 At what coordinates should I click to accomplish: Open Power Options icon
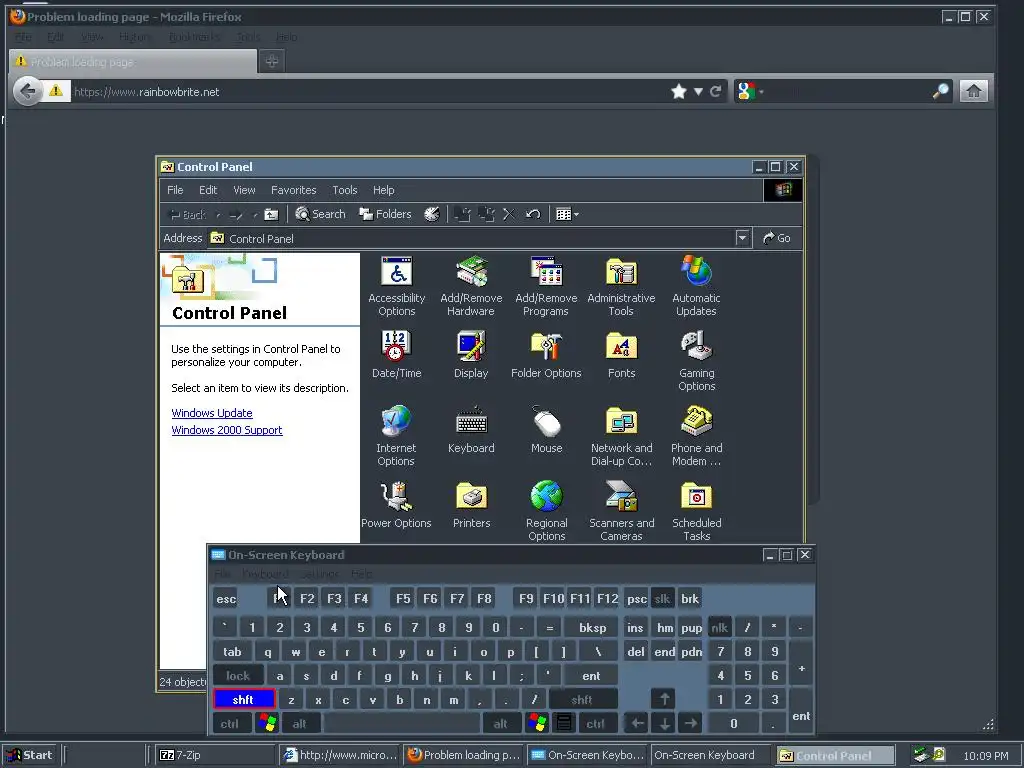point(396,505)
